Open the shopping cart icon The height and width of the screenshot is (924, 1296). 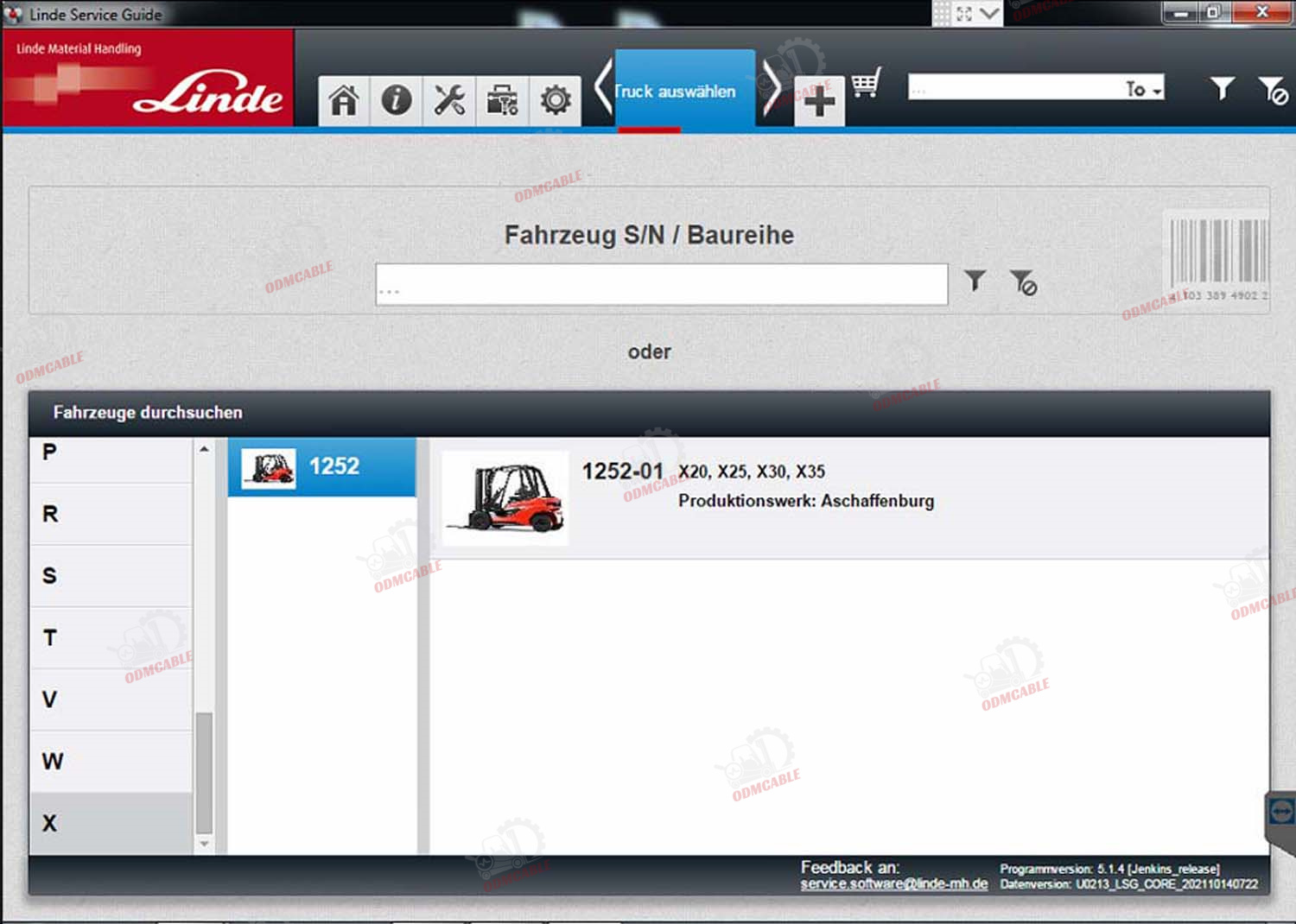coord(866,83)
